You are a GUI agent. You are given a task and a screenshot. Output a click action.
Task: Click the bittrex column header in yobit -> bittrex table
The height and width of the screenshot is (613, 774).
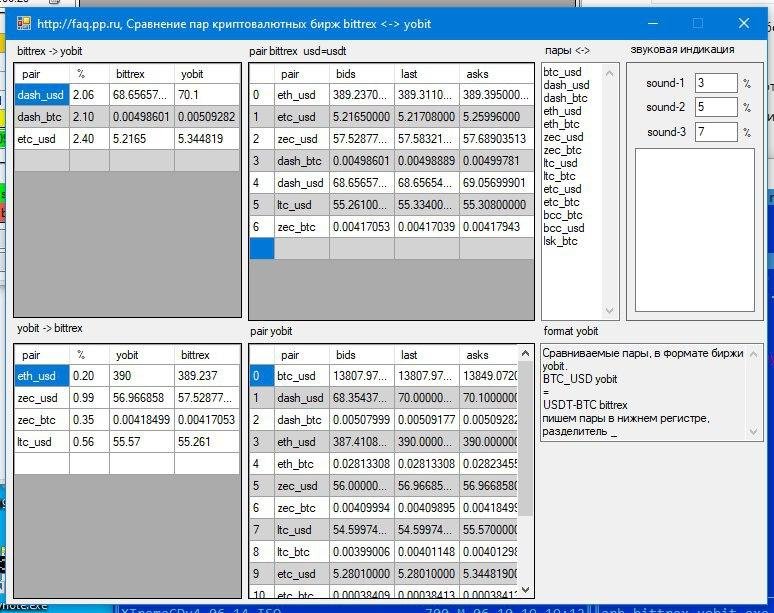tap(207, 355)
